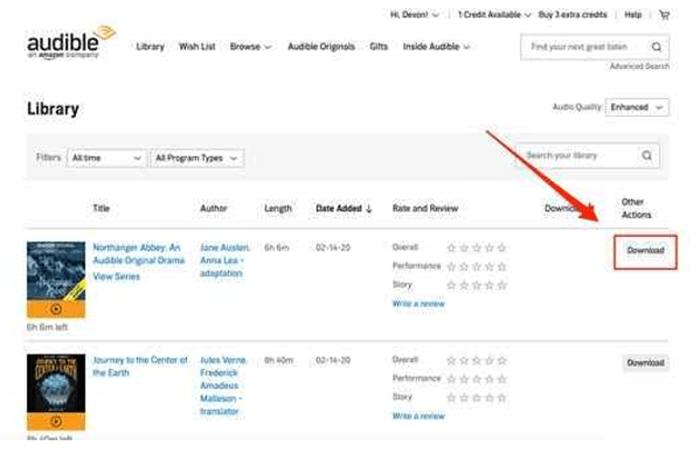Click the search icon in library search
Screen dimensions: 700x460
pos(647,155)
